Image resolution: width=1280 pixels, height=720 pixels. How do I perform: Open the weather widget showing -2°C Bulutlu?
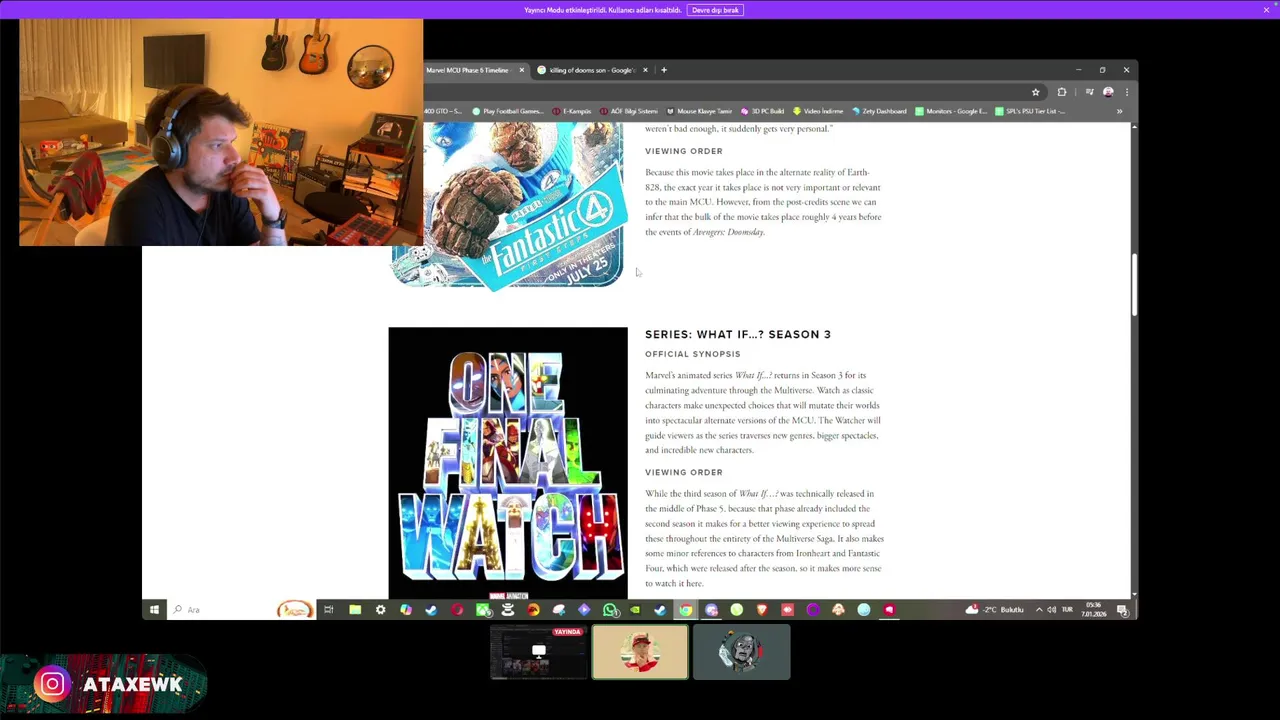click(995, 609)
